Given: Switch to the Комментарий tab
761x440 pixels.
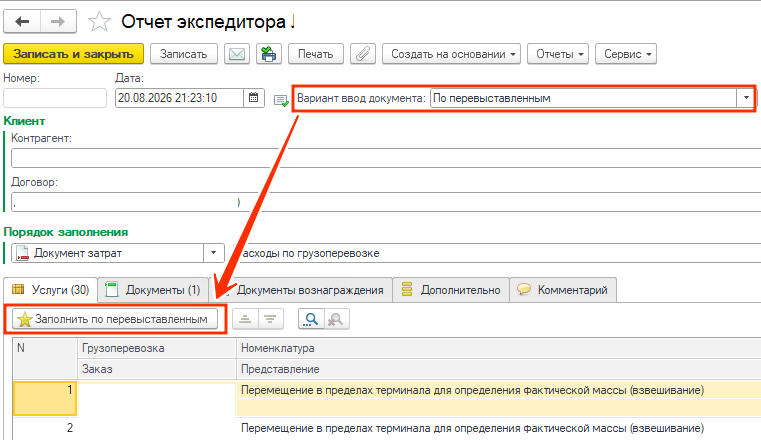Looking at the screenshot, I should click(x=563, y=290).
